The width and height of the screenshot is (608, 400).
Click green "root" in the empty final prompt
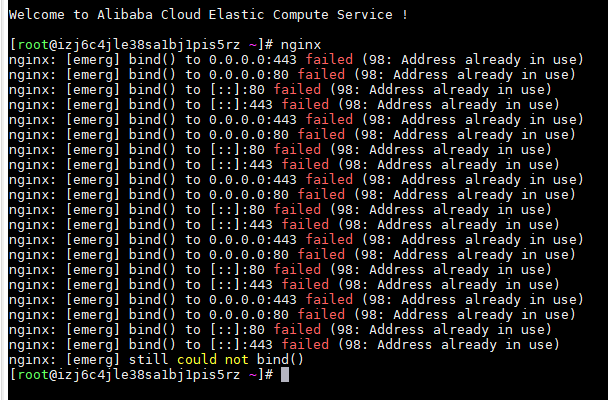pyautogui.click(x=33, y=375)
